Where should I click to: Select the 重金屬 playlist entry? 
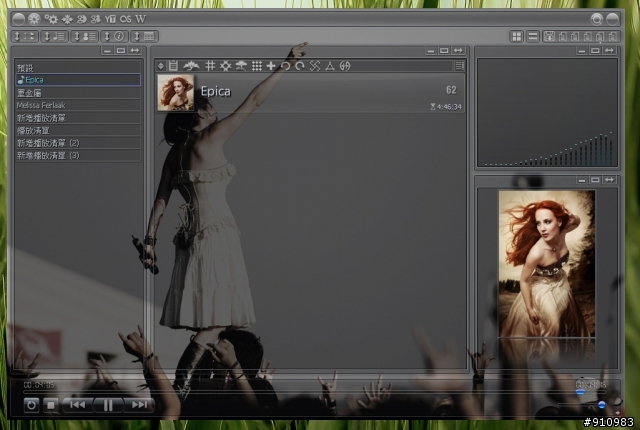click(x=78, y=93)
